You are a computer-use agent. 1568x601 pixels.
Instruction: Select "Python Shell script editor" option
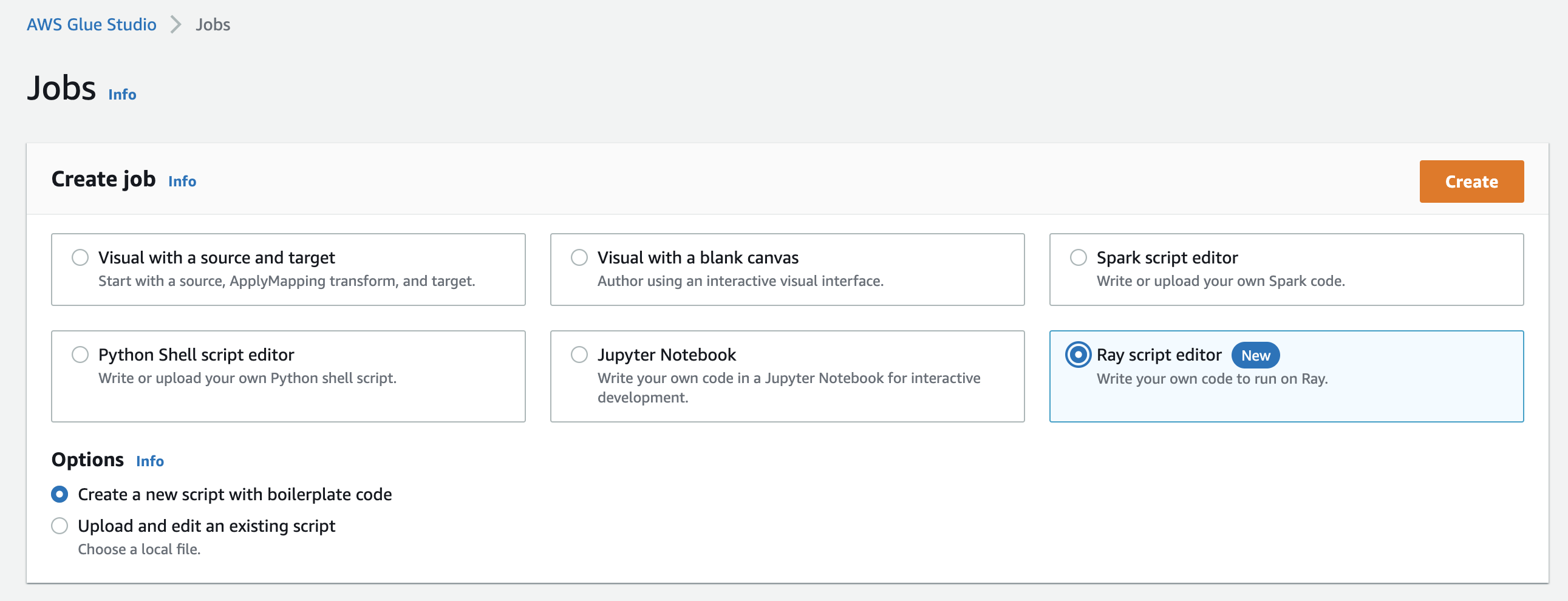tap(81, 355)
